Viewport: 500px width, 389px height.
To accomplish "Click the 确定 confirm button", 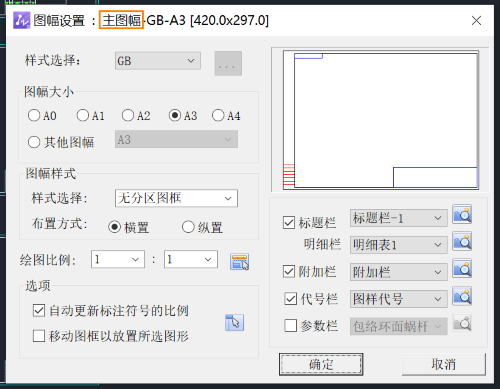I will (321, 364).
